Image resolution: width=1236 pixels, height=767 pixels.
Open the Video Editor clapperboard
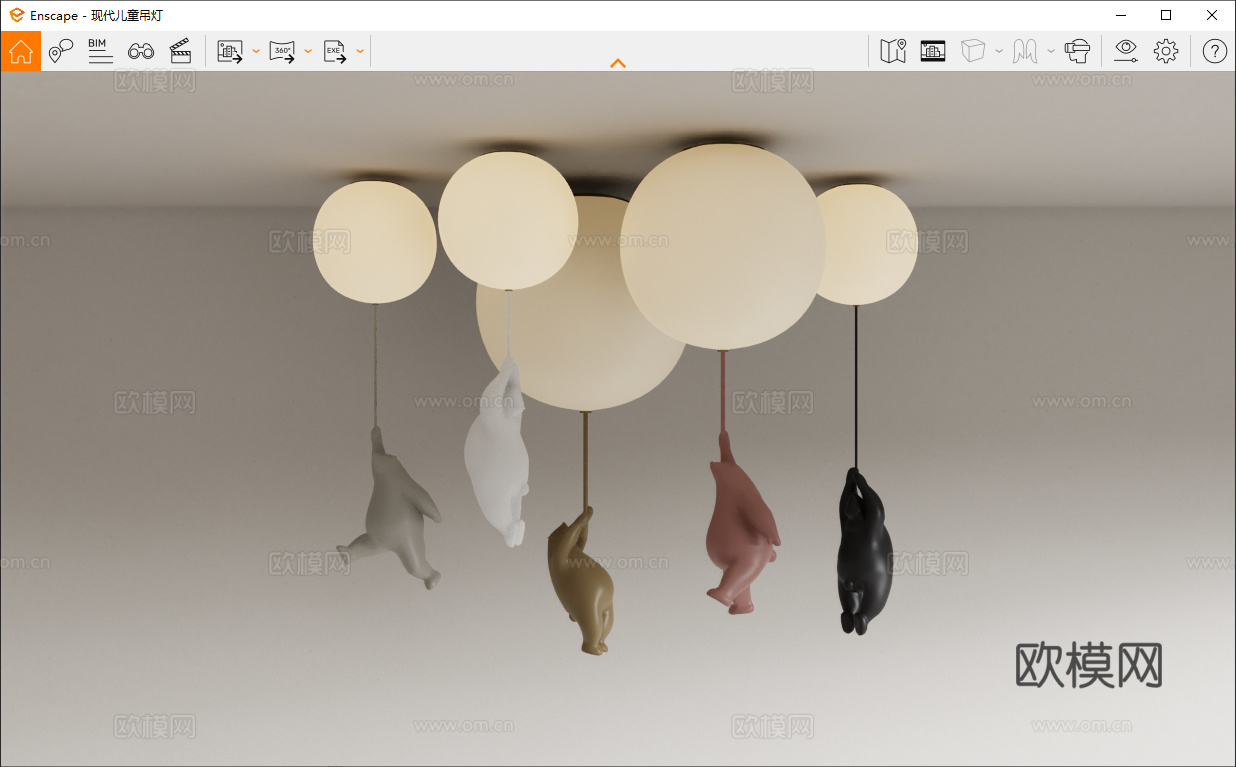click(181, 51)
